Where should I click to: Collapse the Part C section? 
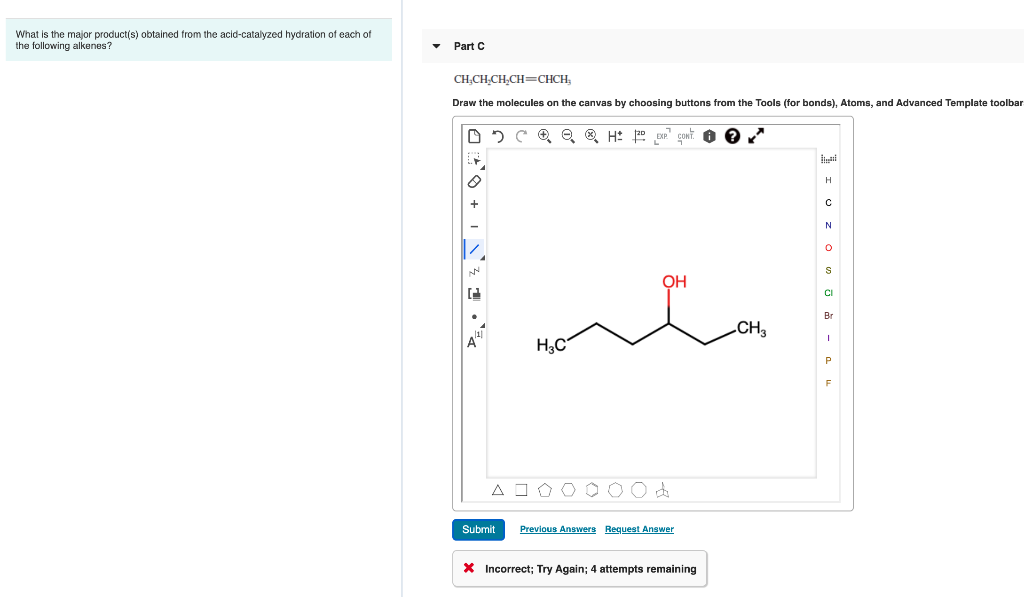[435, 46]
